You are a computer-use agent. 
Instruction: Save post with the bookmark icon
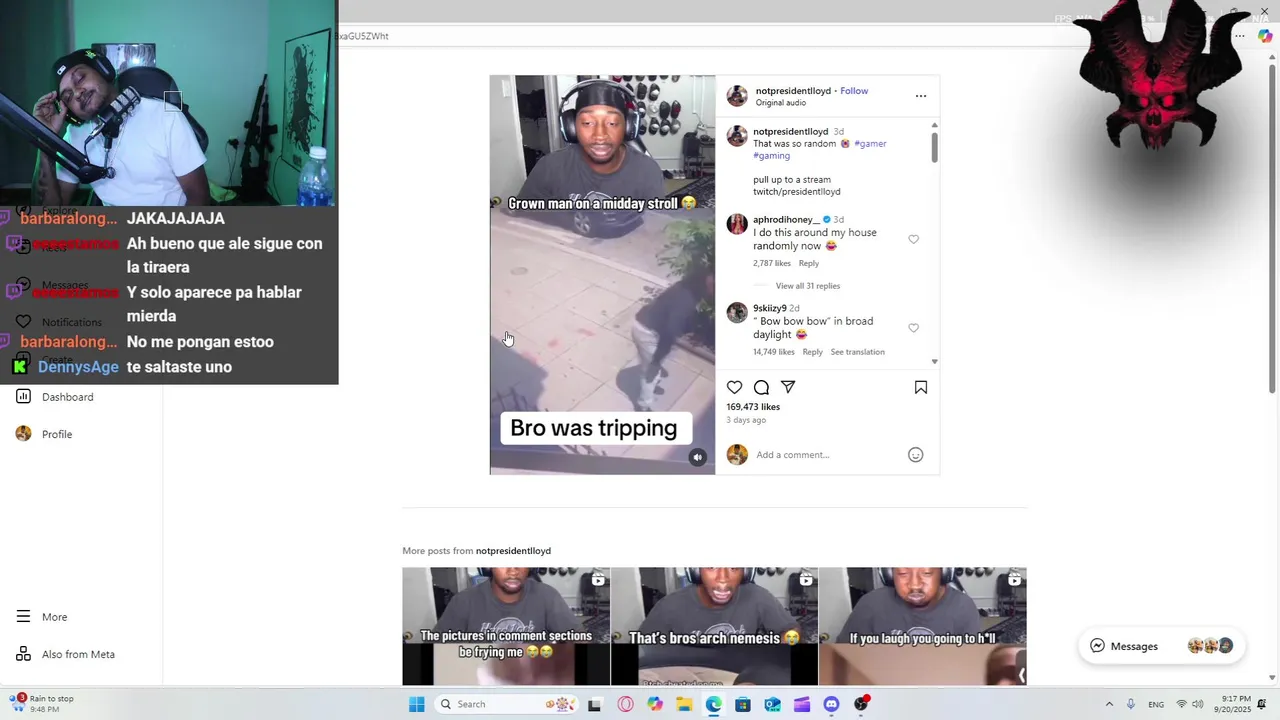921,388
